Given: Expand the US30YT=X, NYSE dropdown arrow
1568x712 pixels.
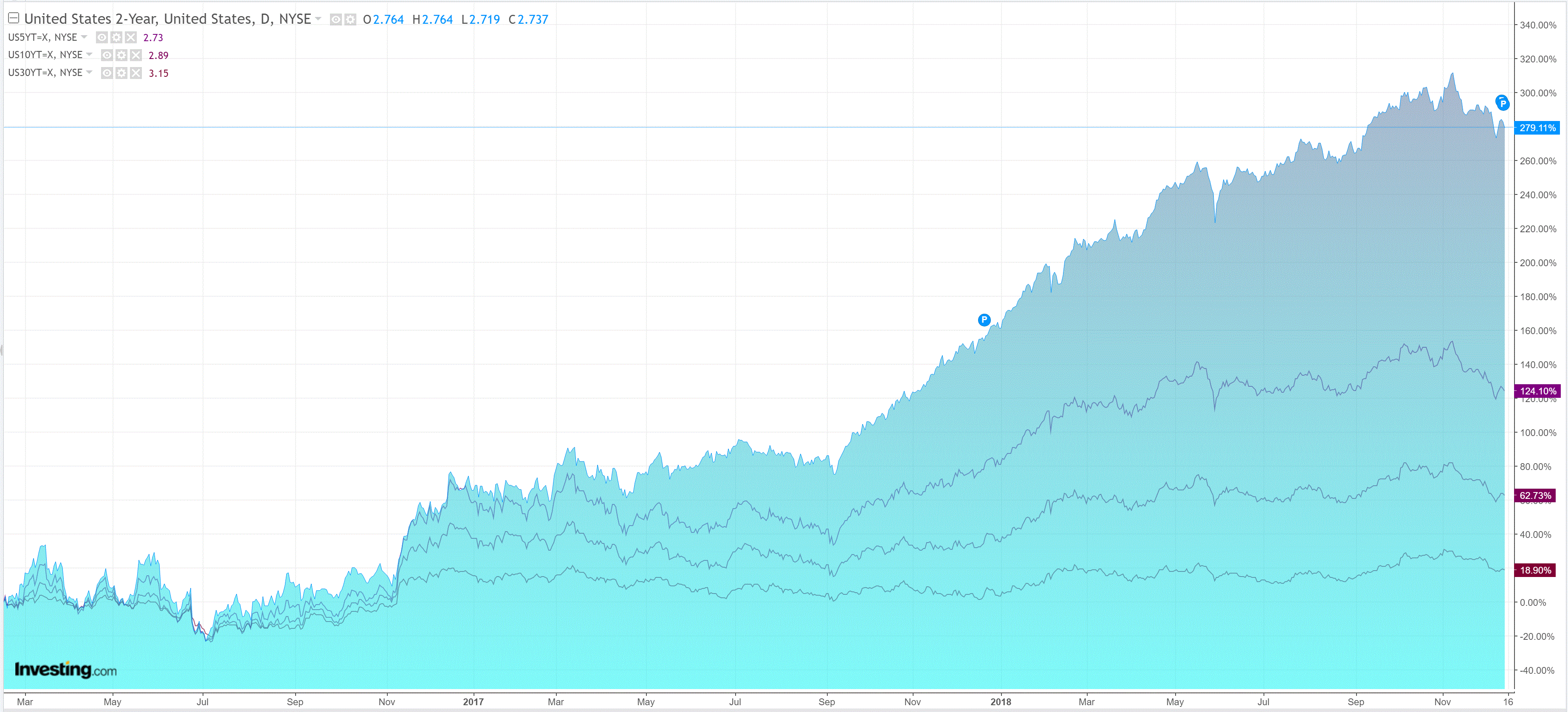Looking at the screenshot, I should 90,73.
